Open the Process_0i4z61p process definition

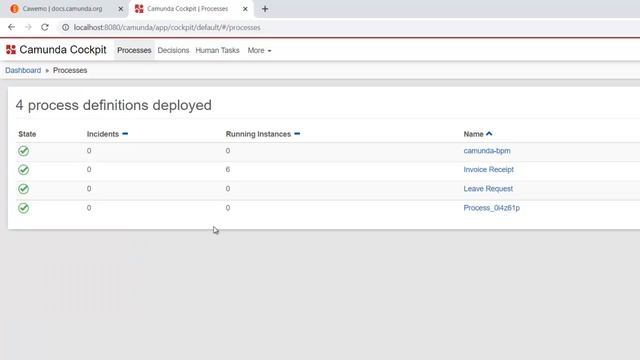[491, 208]
